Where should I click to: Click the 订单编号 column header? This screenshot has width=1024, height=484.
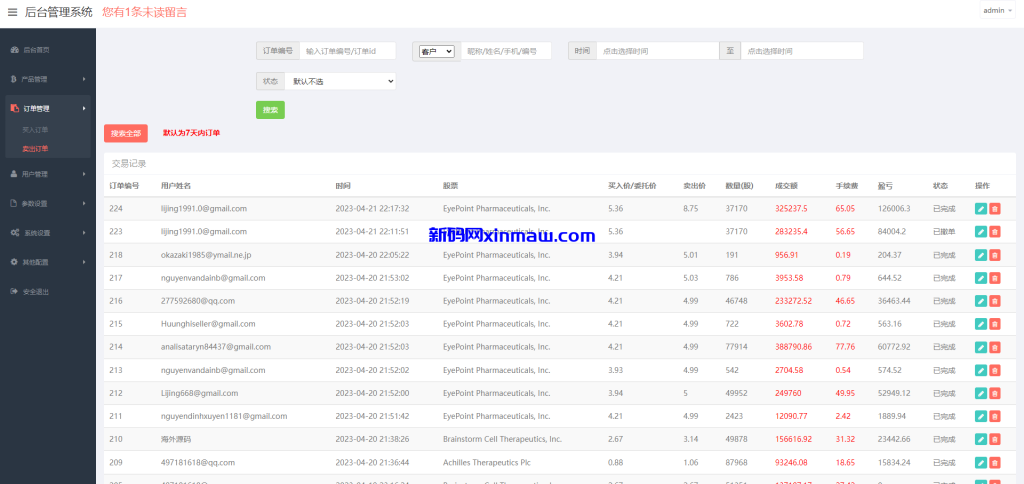(x=123, y=186)
